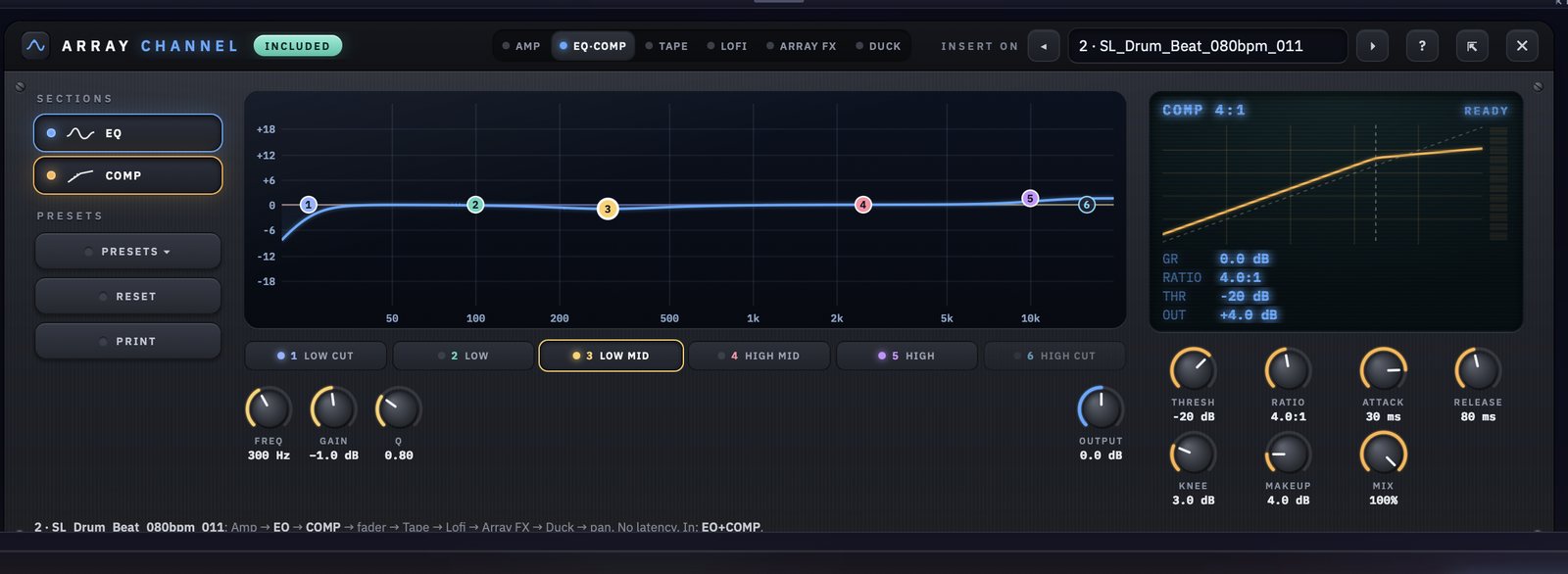This screenshot has width=1568, height=574.
Task: Select the 2 LOW band button
Action: click(x=464, y=356)
